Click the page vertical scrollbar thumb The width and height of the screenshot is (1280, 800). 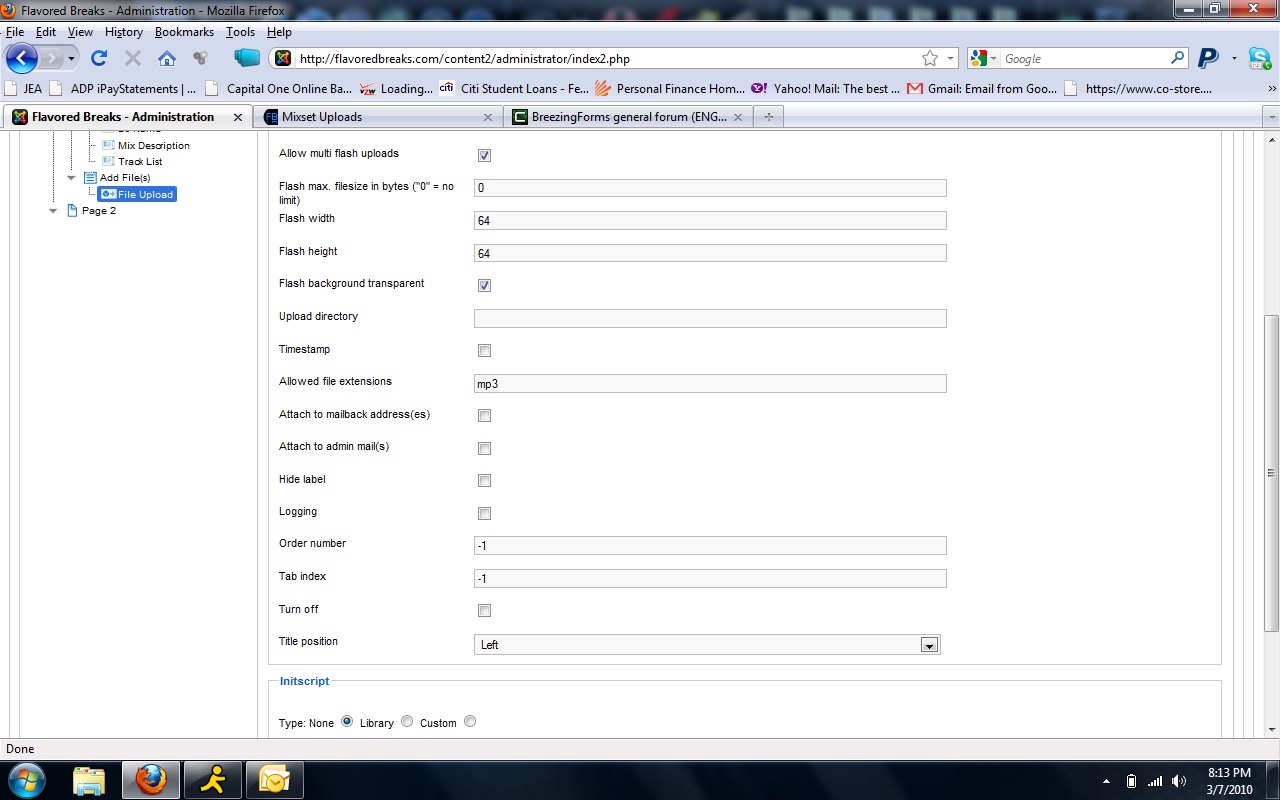[x=1271, y=472]
